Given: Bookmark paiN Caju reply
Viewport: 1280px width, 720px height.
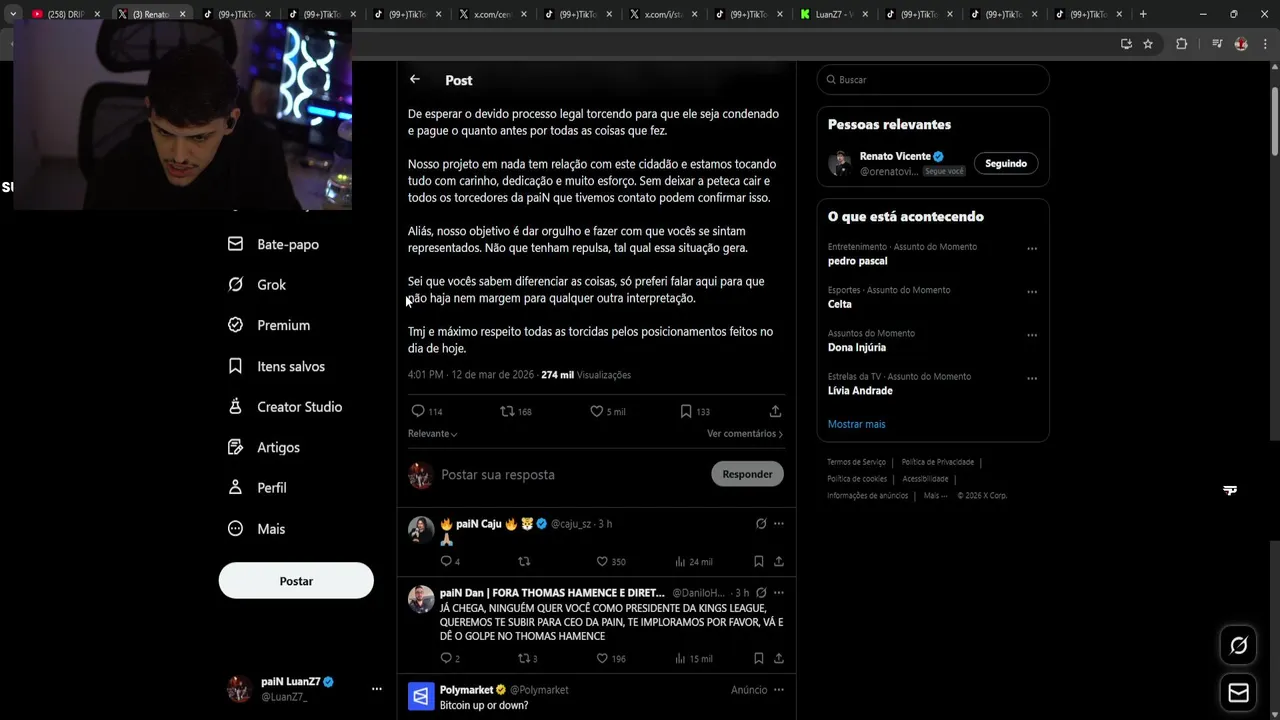Looking at the screenshot, I should tap(759, 561).
